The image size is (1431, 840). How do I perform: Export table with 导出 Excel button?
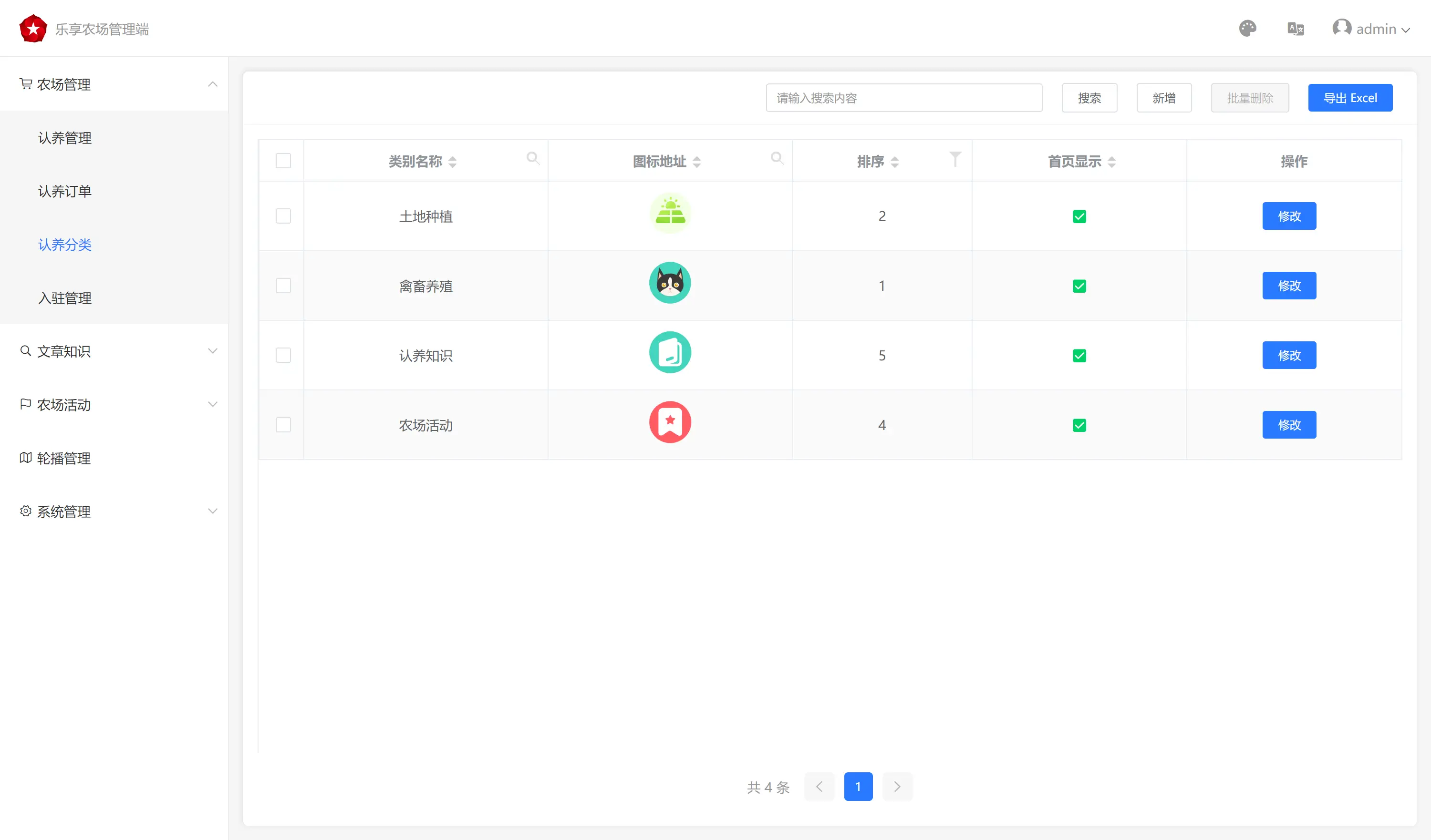pos(1350,98)
